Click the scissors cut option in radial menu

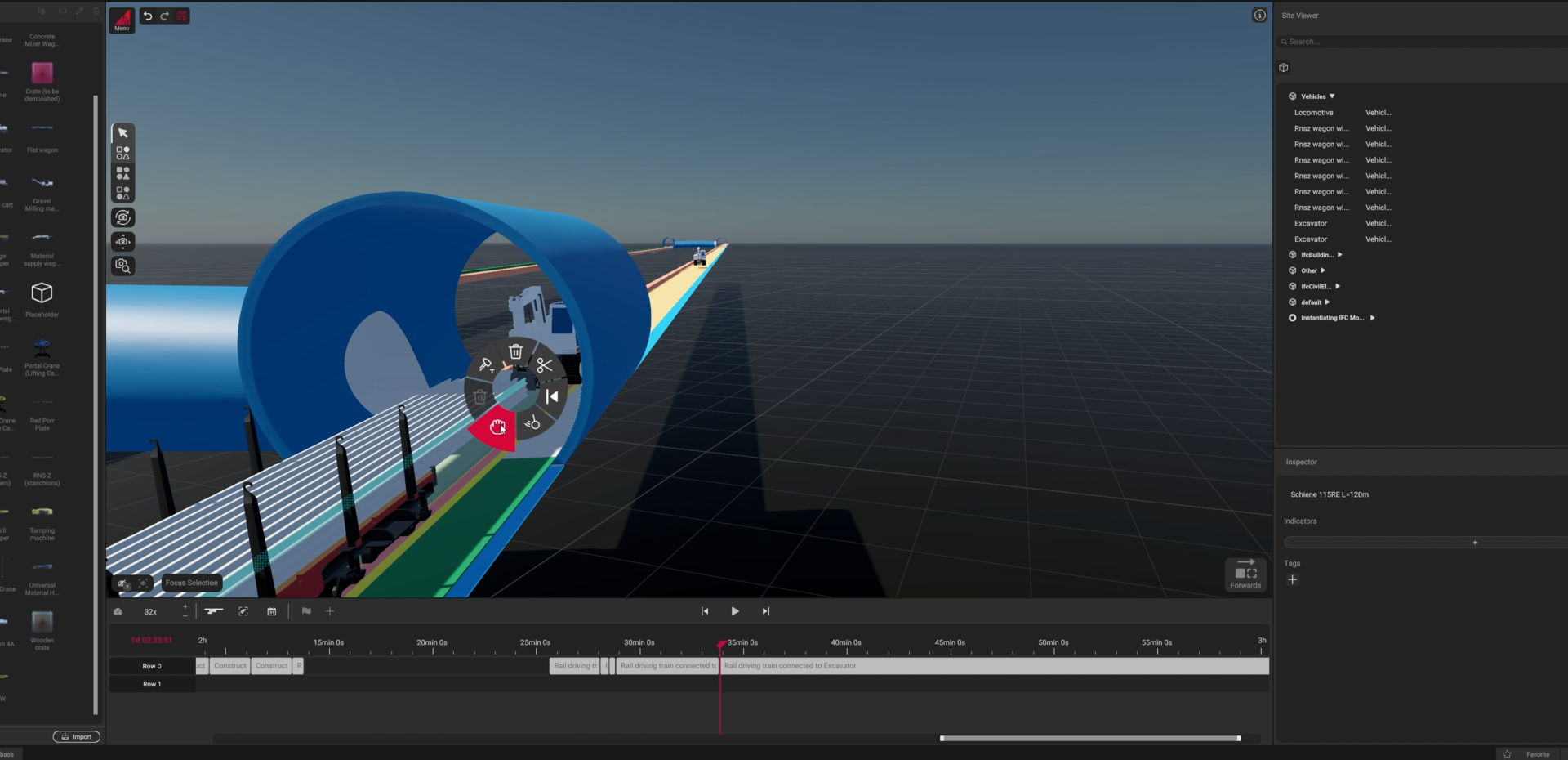click(545, 366)
